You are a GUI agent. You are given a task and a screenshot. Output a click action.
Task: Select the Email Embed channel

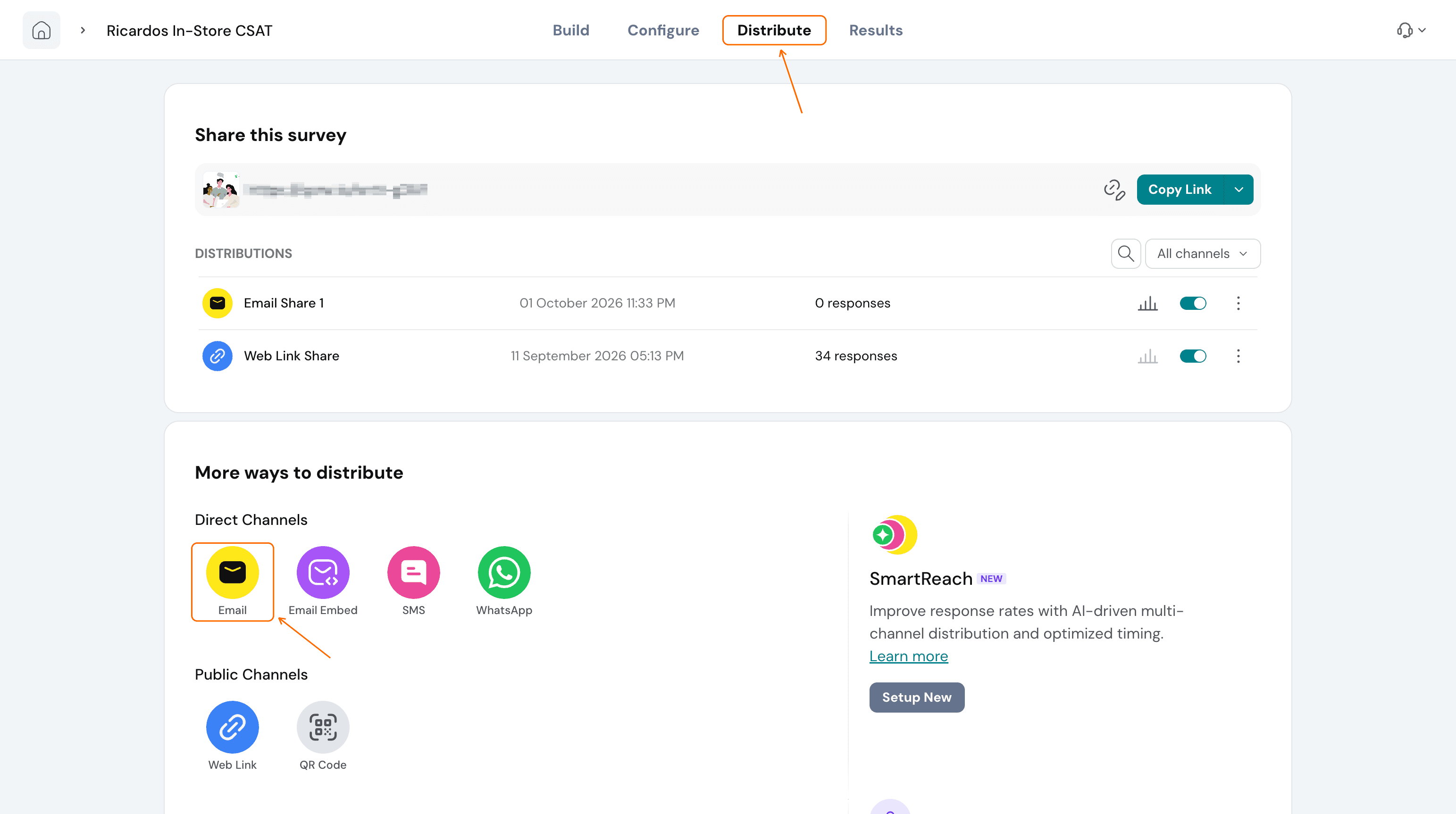click(323, 582)
